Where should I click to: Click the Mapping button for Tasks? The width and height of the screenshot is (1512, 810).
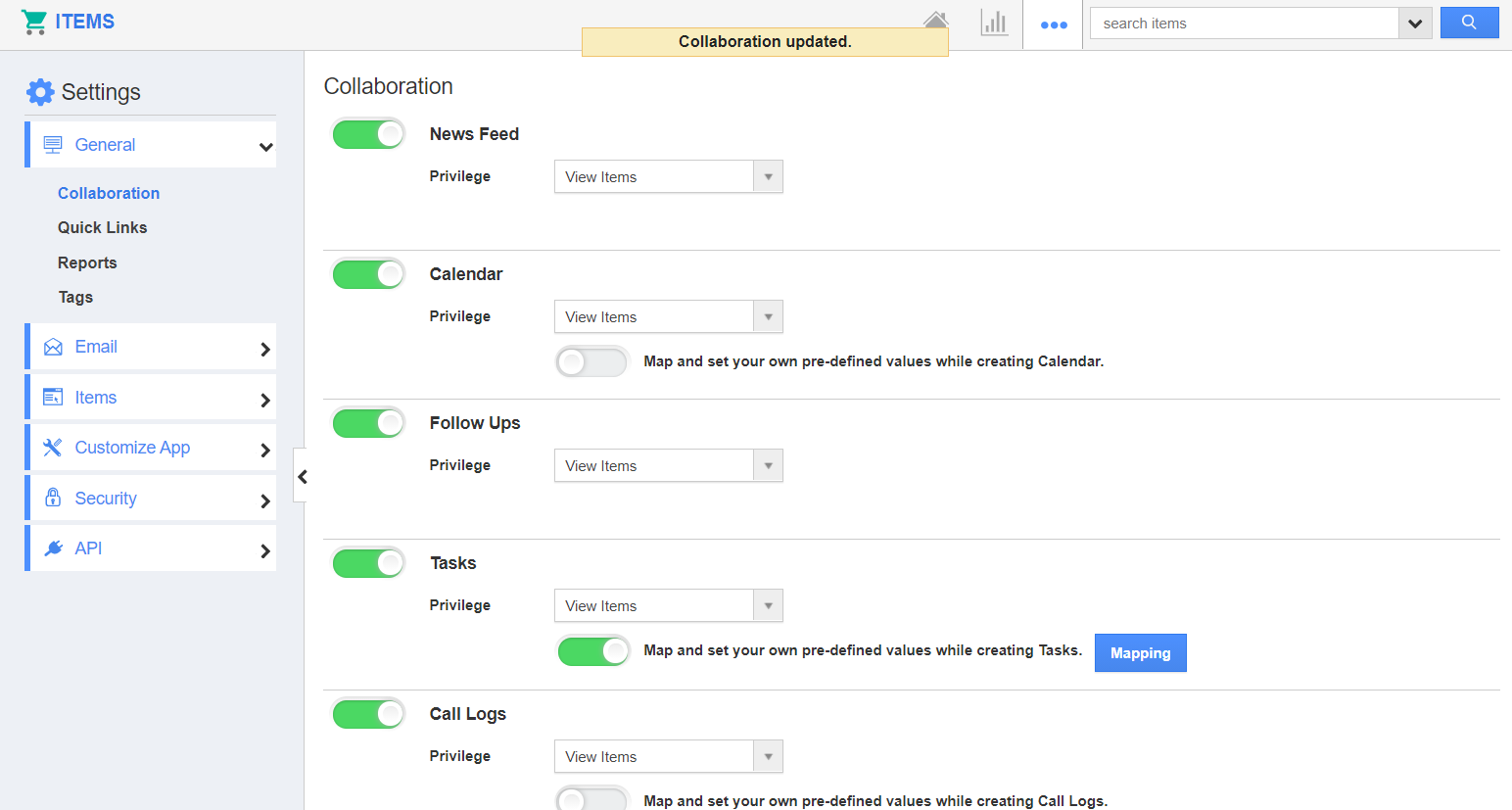coord(1140,652)
